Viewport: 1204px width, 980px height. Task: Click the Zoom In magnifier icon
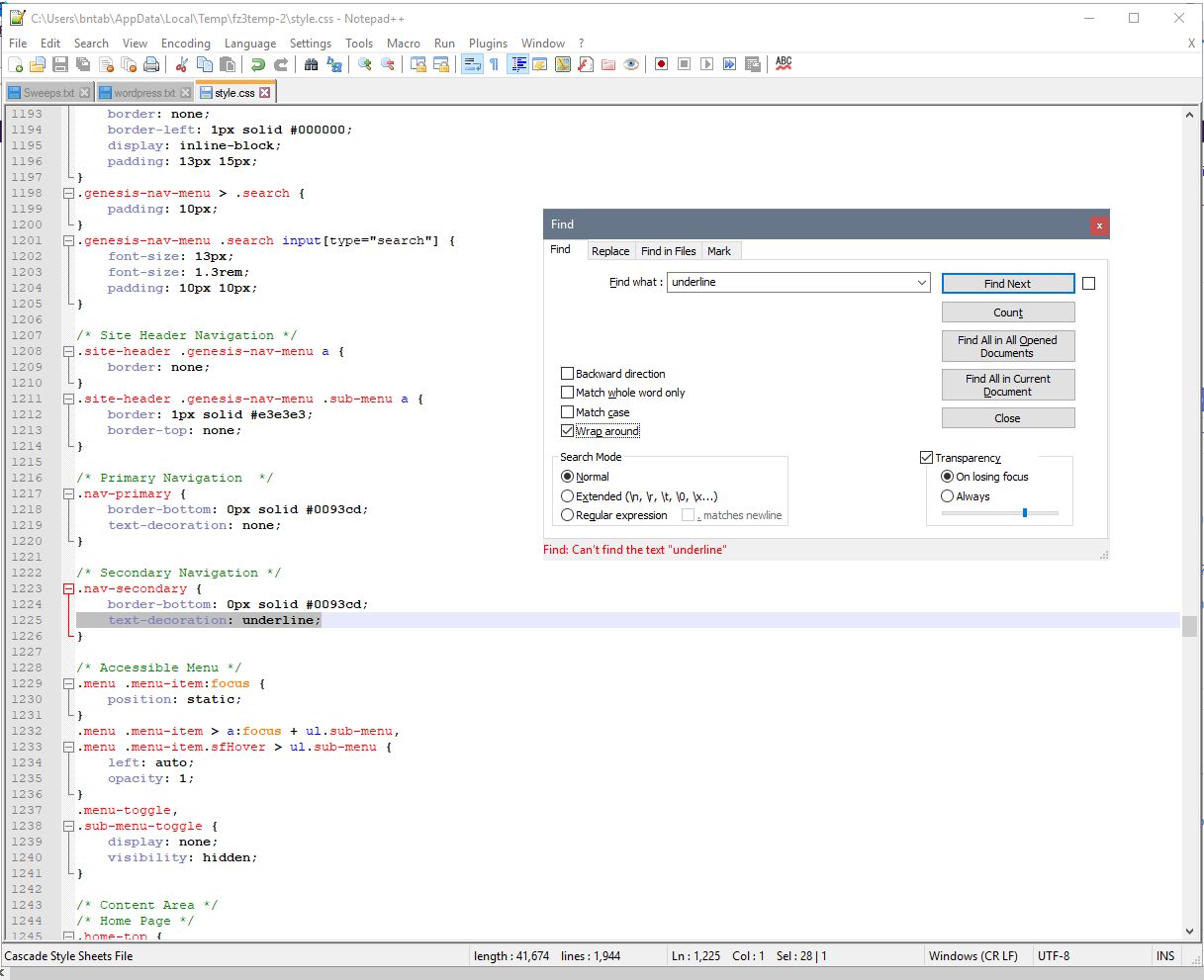(x=365, y=64)
